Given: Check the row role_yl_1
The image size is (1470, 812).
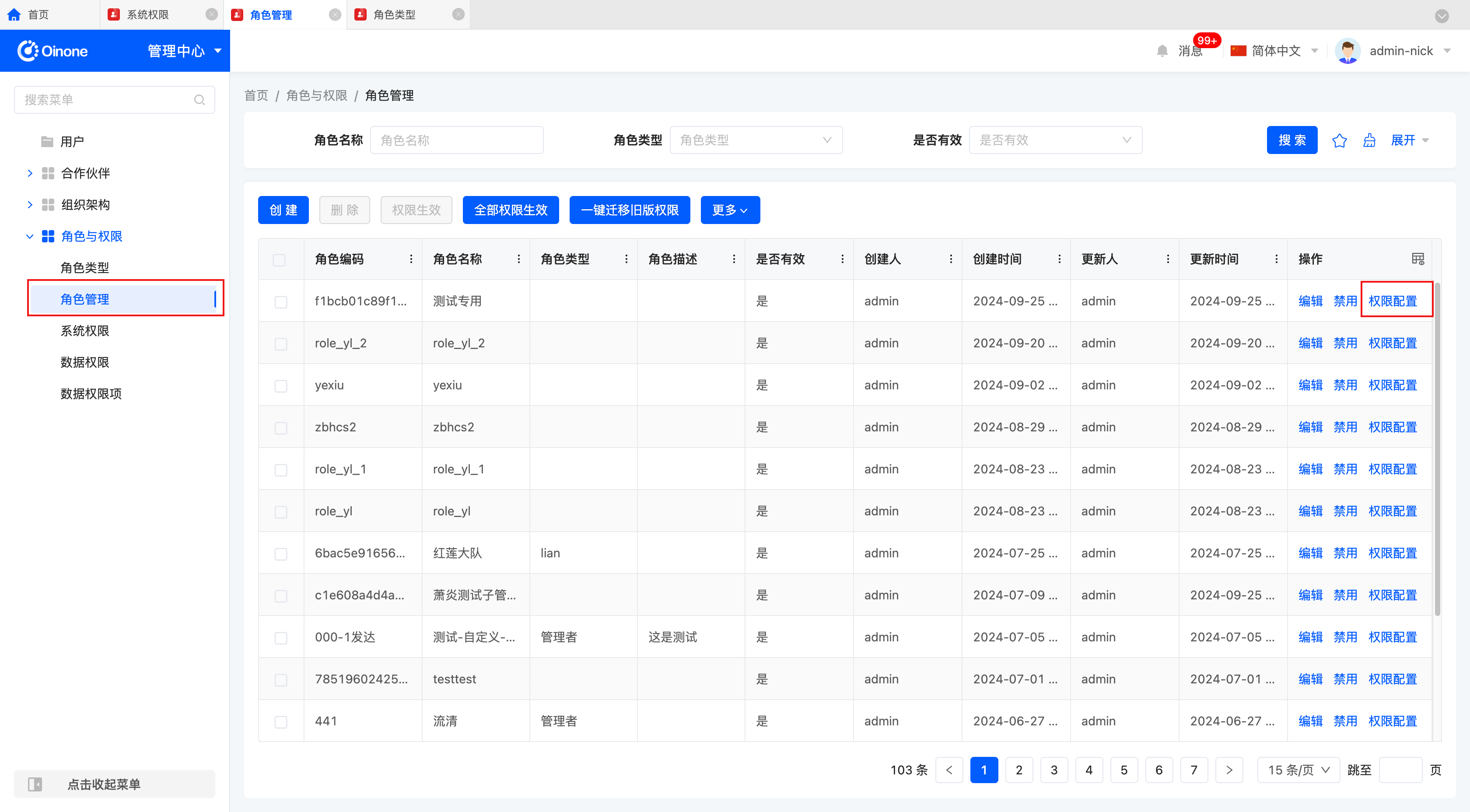Looking at the screenshot, I should click(x=281, y=470).
